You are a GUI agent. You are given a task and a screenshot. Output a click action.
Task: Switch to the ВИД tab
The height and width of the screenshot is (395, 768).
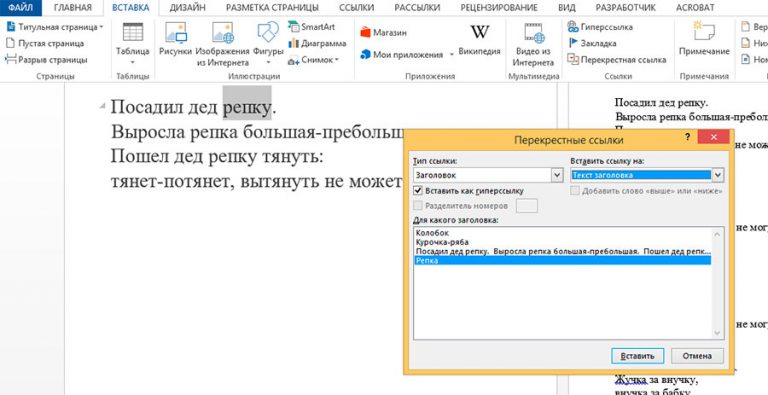(567, 8)
